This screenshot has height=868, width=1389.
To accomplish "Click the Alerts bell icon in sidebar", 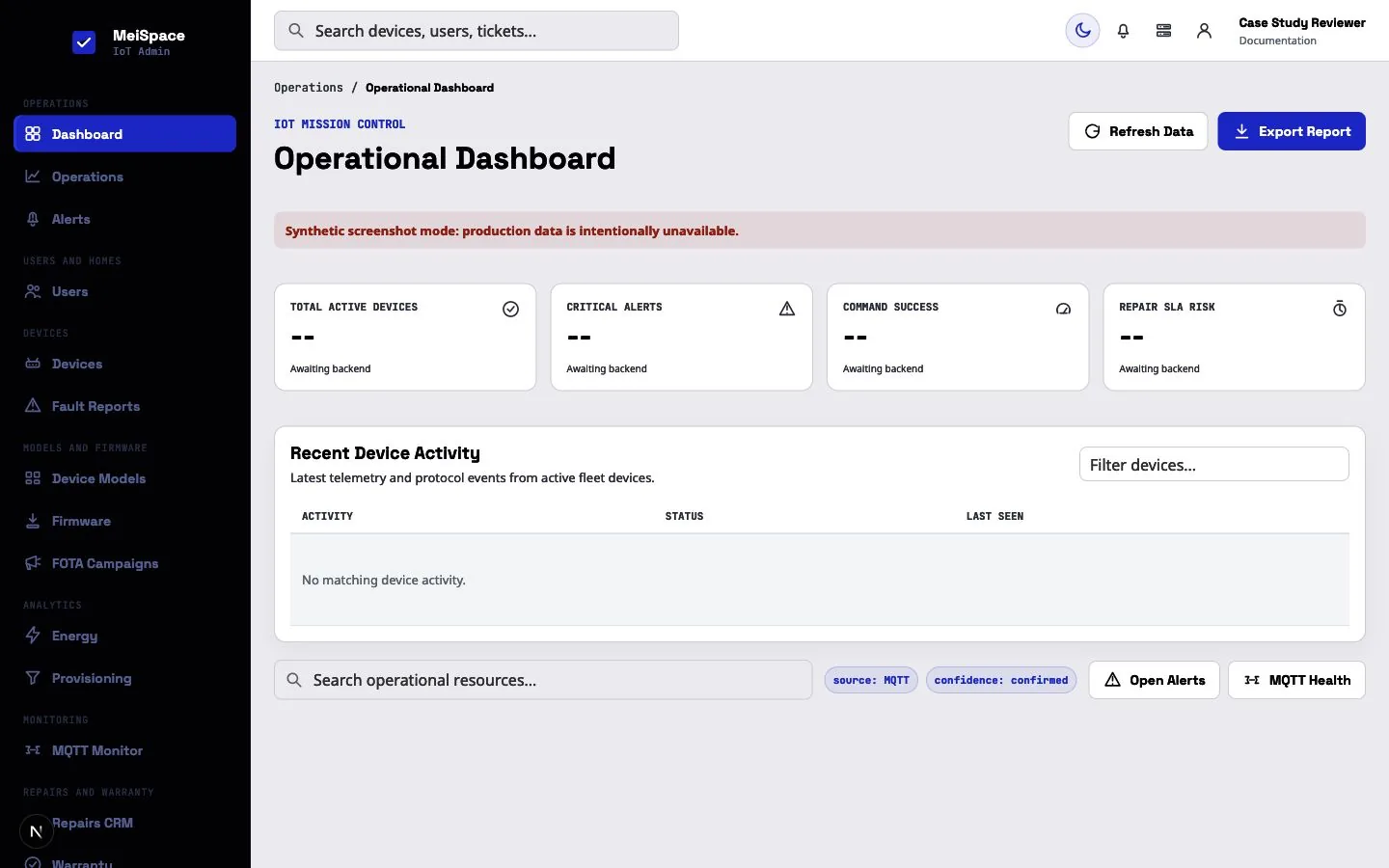I will pos(33,219).
